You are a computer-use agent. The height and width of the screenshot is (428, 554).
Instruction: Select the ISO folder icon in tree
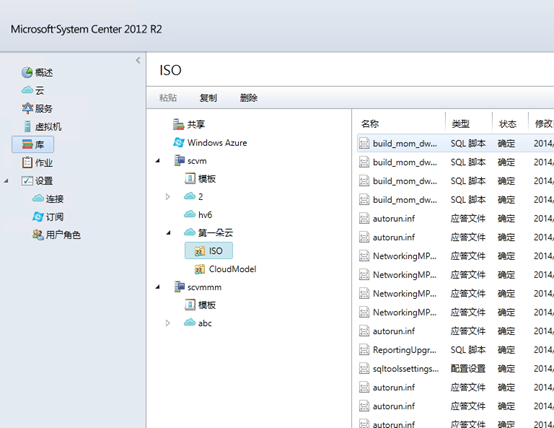pos(200,251)
